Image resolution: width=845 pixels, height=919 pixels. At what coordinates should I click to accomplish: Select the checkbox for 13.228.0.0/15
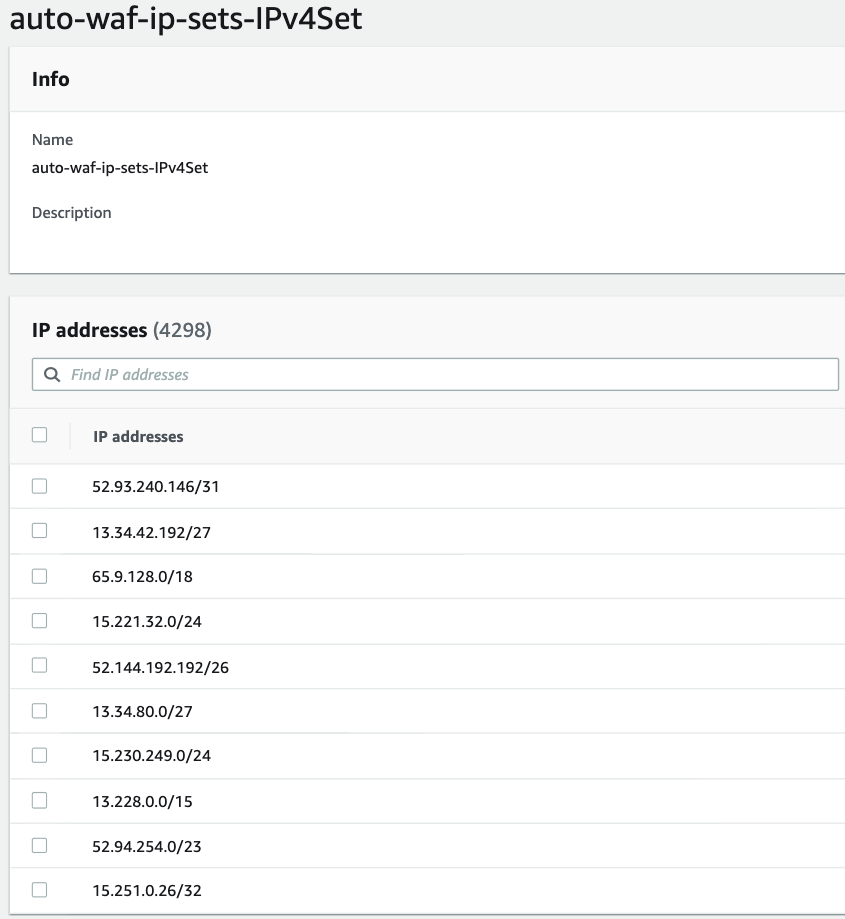pos(39,801)
